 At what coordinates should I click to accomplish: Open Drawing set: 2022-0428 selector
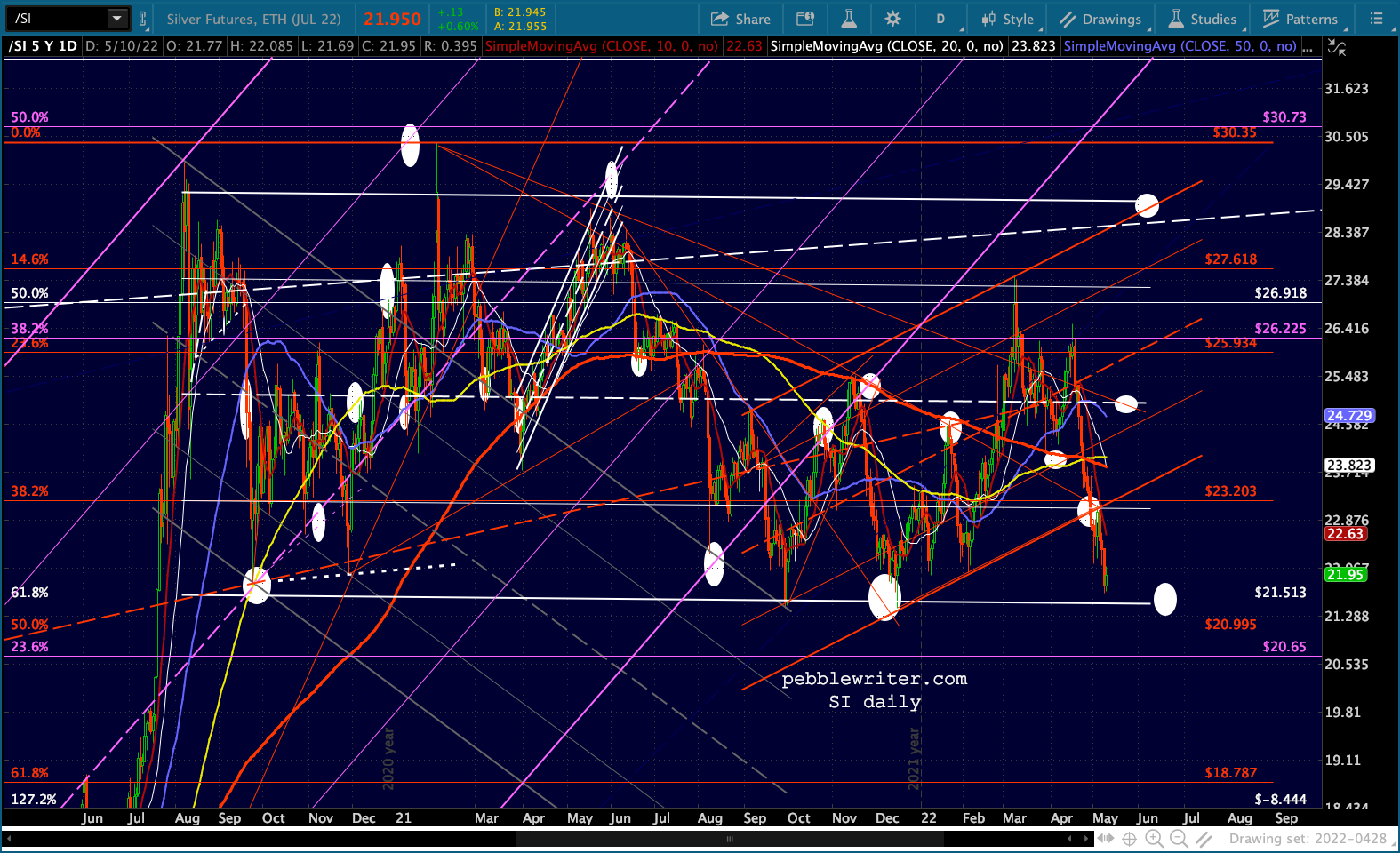(x=1308, y=839)
